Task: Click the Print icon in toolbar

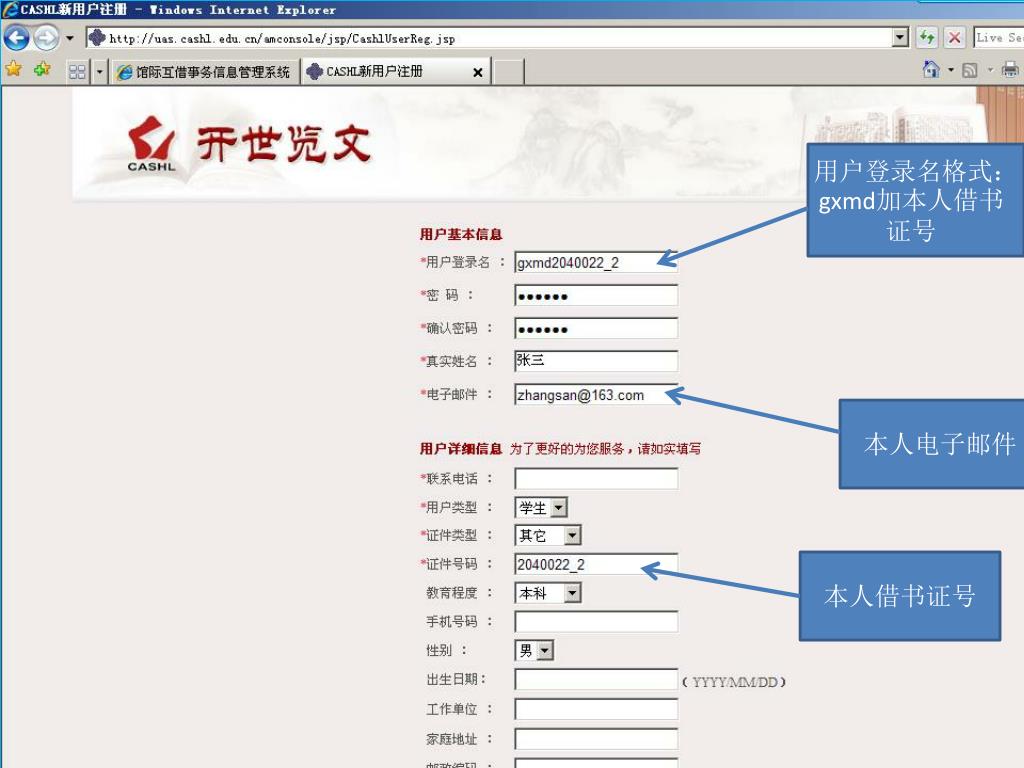Action: pos(1010,69)
